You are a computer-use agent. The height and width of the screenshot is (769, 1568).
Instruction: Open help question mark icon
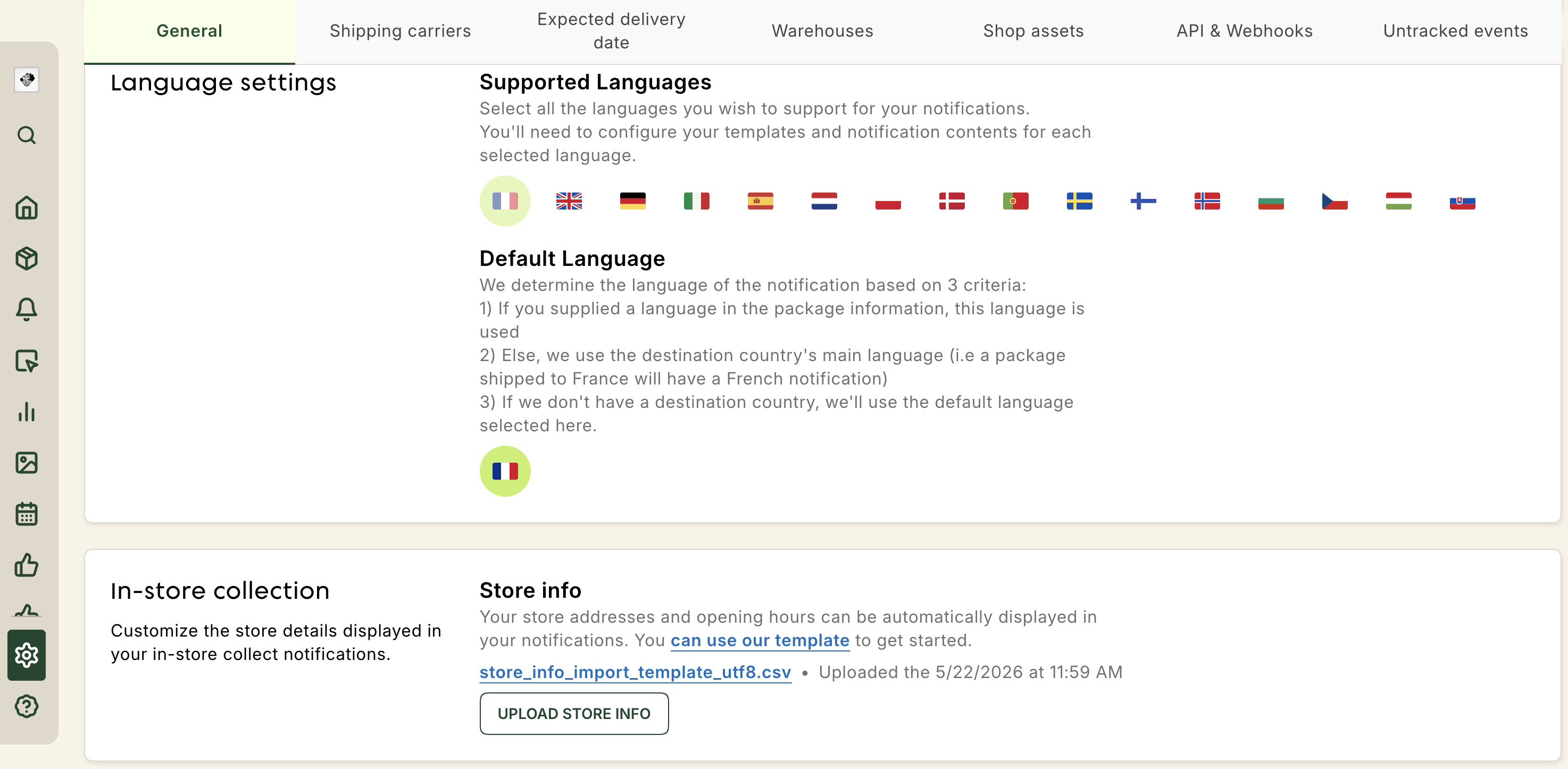pyautogui.click(x=26, y=706)
